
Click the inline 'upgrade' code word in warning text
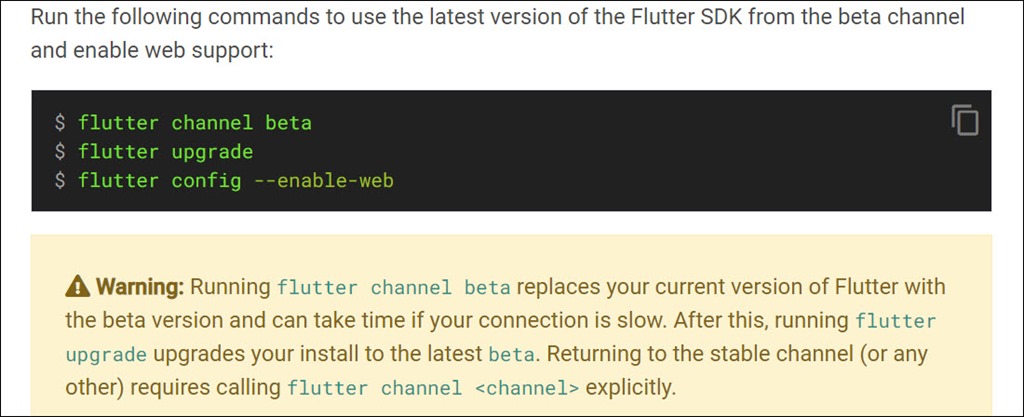point(106,354)
